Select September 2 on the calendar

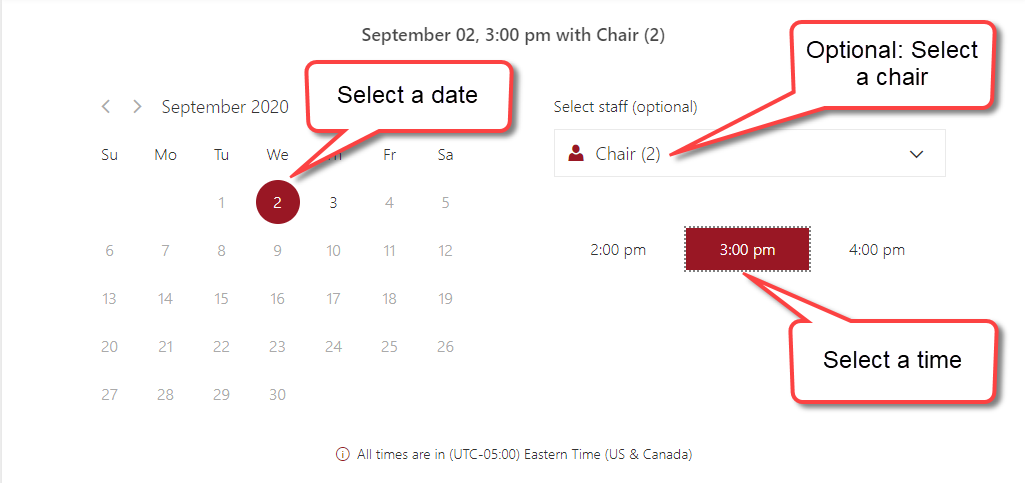[278, 202]
